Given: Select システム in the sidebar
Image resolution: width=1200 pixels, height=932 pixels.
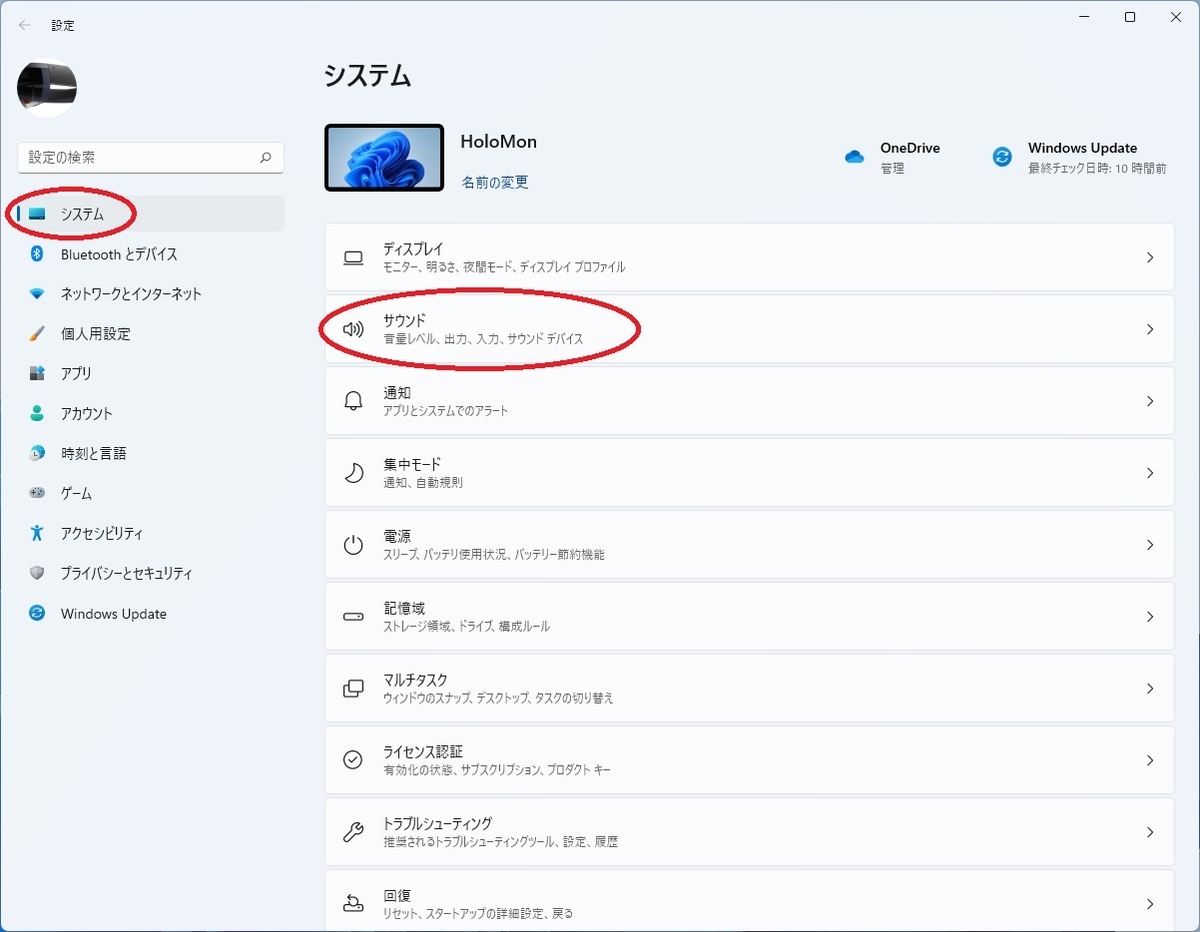Looking at the screenshot, I should pos(151,213).
